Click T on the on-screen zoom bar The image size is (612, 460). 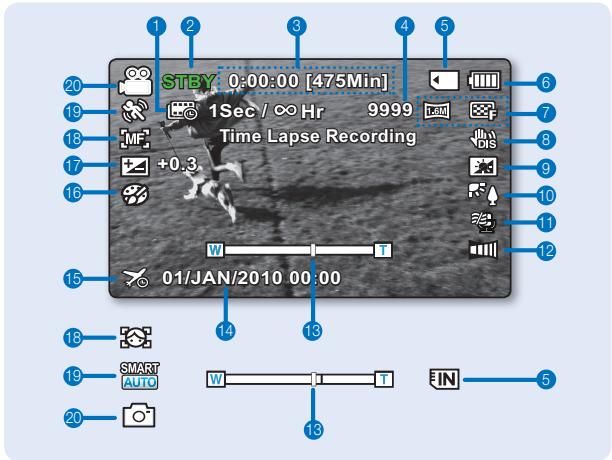coord(383,250)
